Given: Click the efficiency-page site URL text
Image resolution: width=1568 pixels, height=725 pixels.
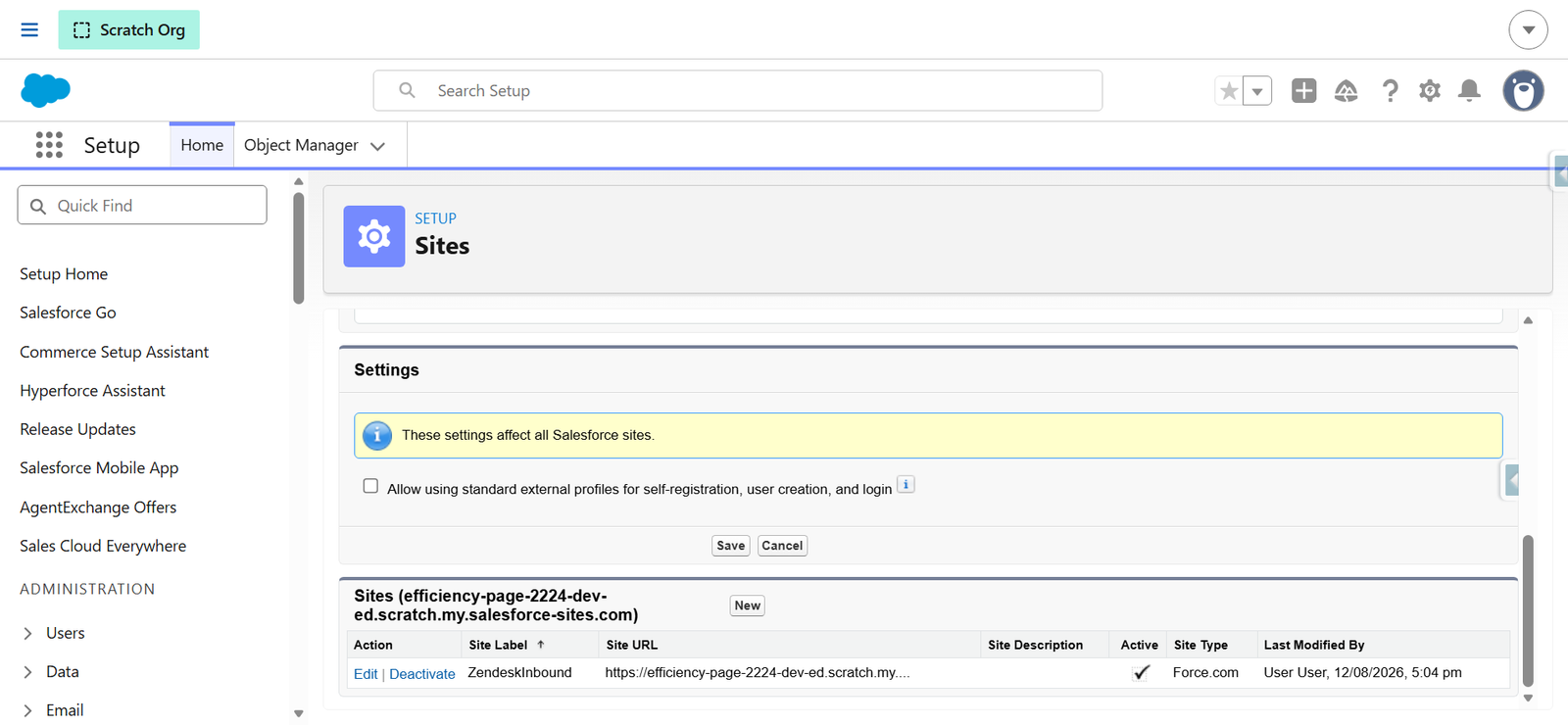Looking at the screenshot, I should (758, 673).
